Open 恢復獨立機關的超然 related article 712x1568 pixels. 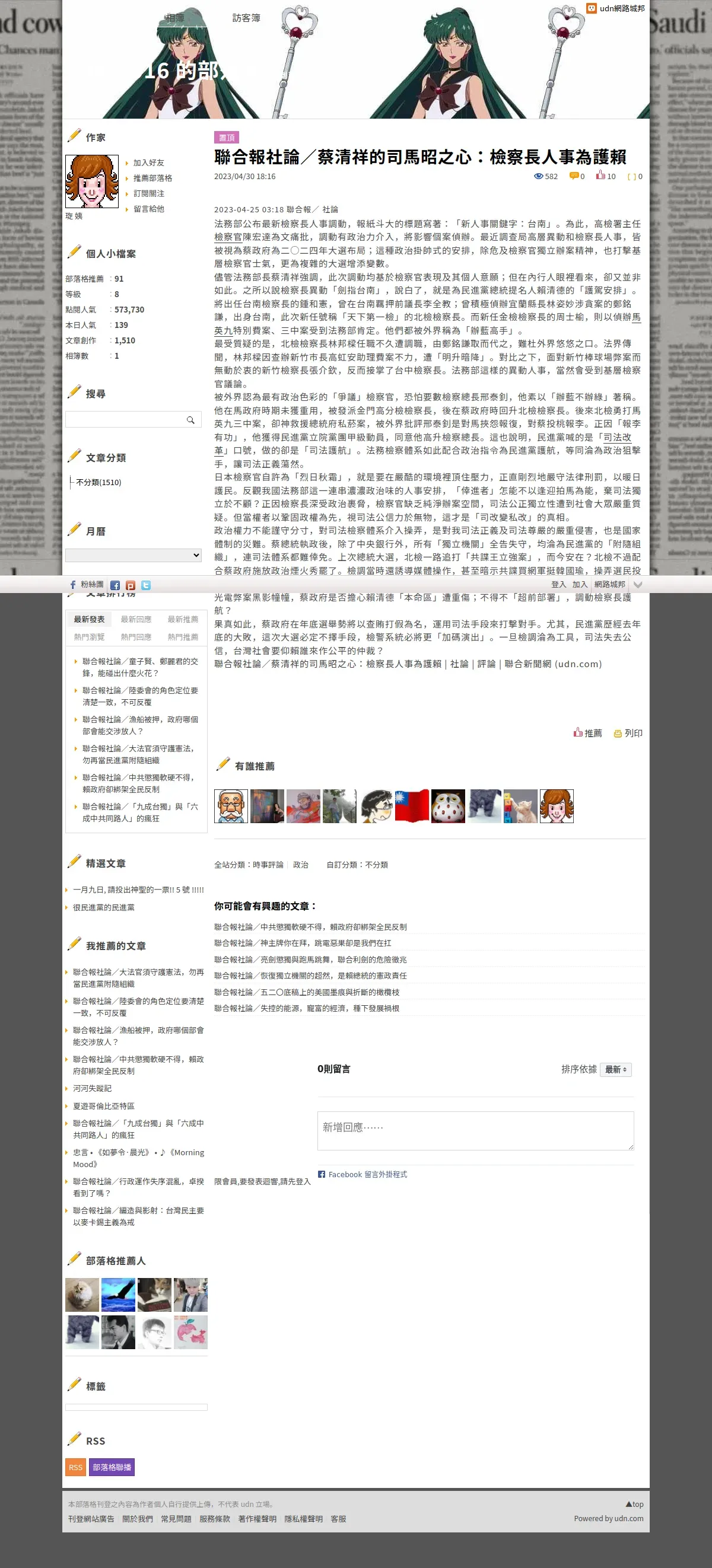pyautogui.click(x=311, y=976)
